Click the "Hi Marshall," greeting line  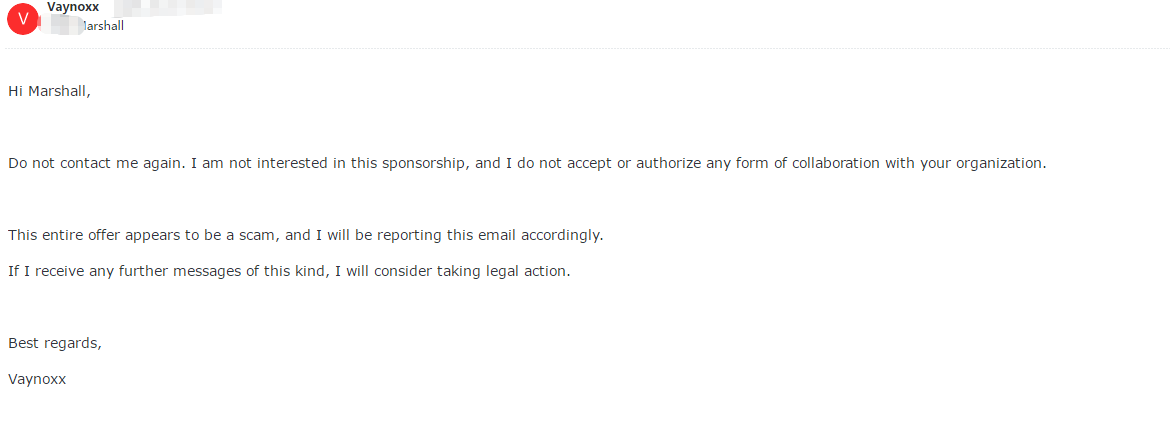pos(49,91)
